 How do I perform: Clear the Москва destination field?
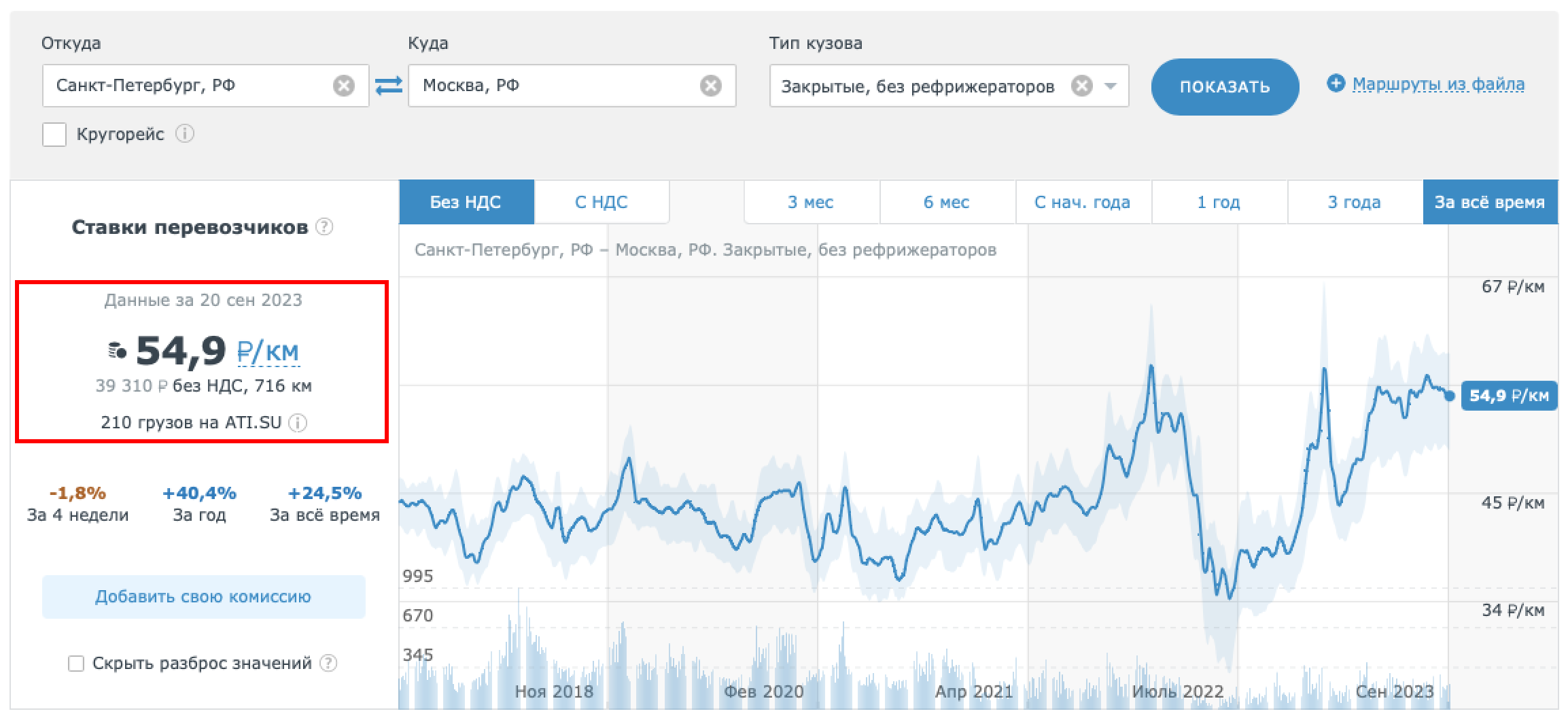pos(711,86)
